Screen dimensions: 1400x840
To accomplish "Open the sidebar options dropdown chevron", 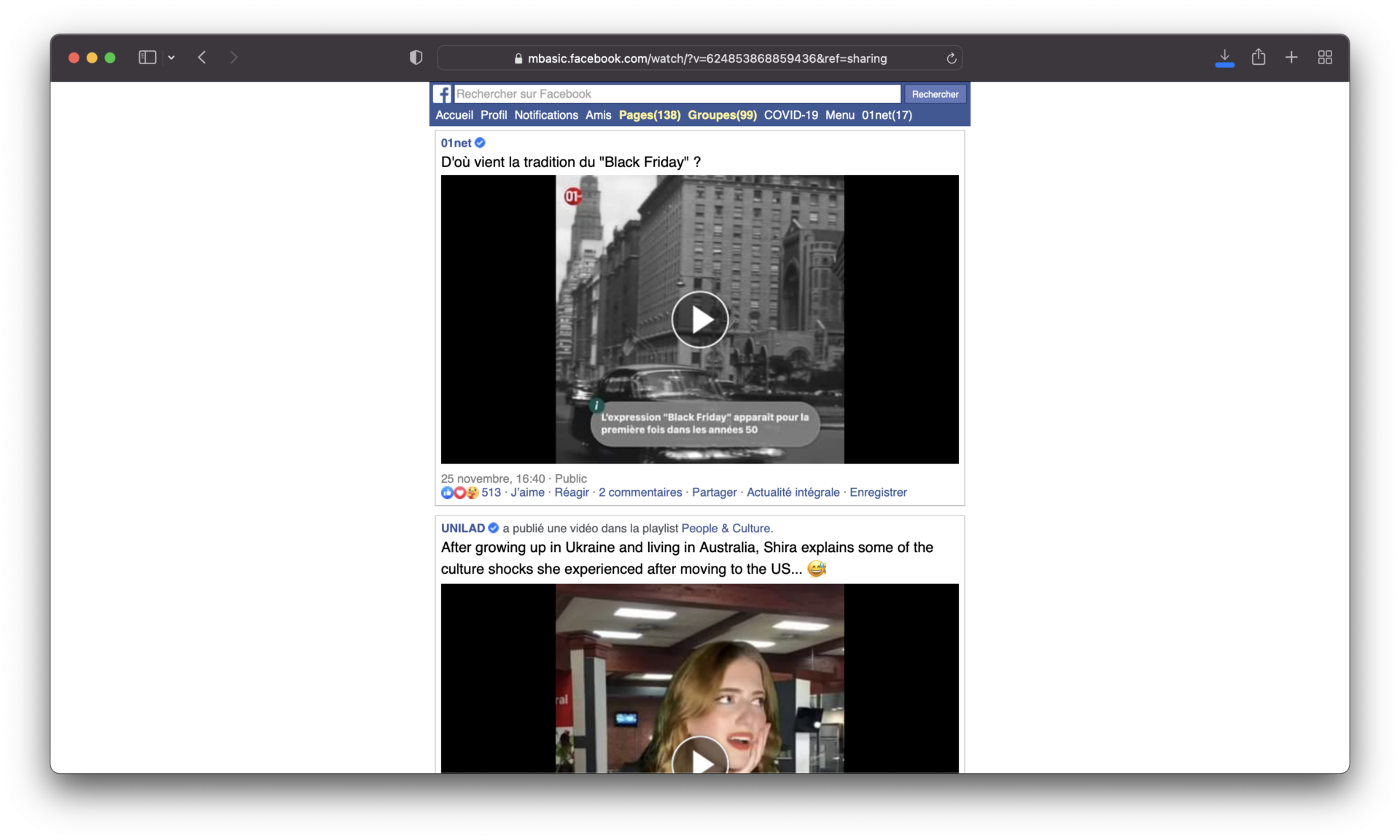I will 171,58.
